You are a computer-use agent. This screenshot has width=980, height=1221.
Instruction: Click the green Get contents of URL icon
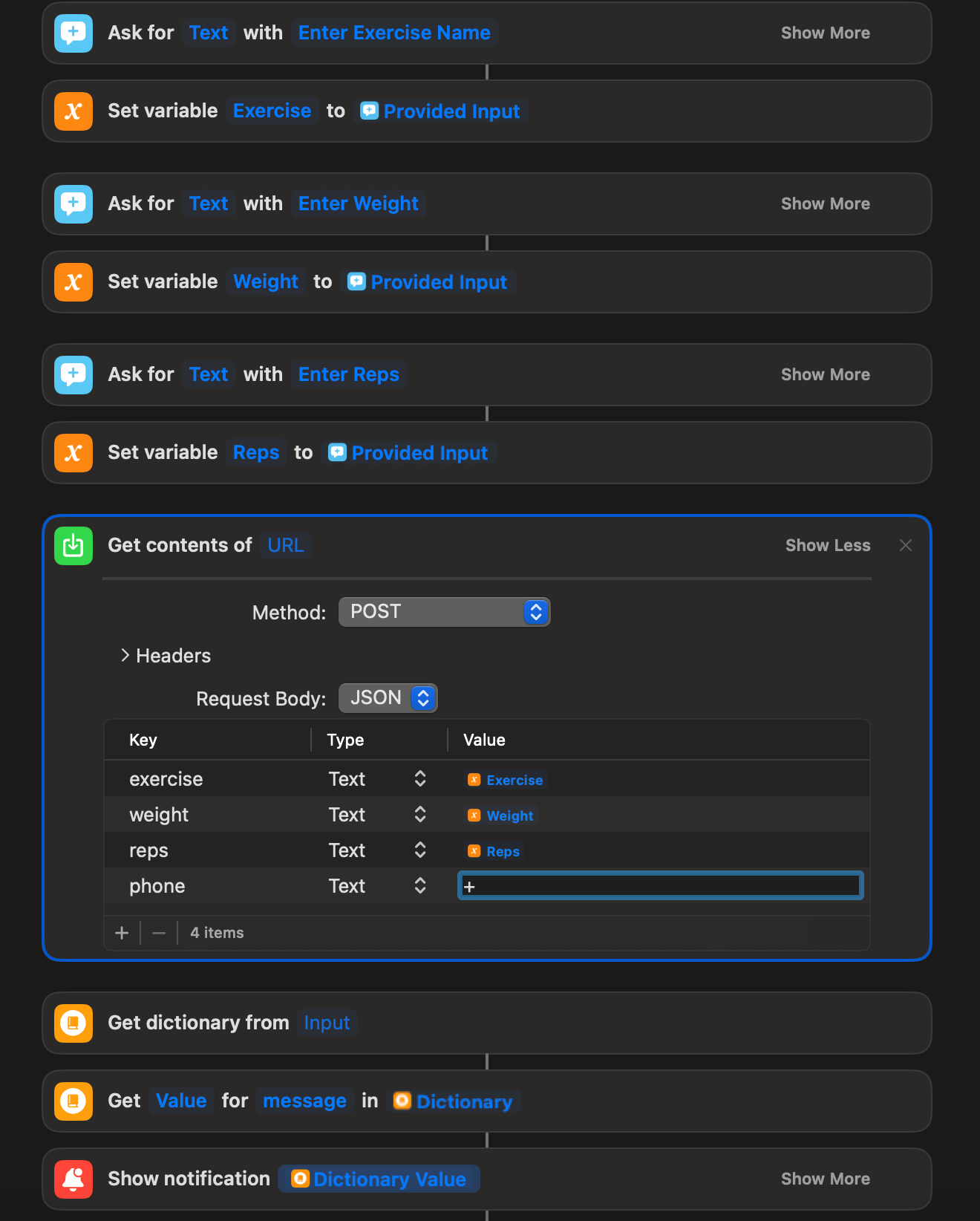pyautogui.click(x=73, y=546)
